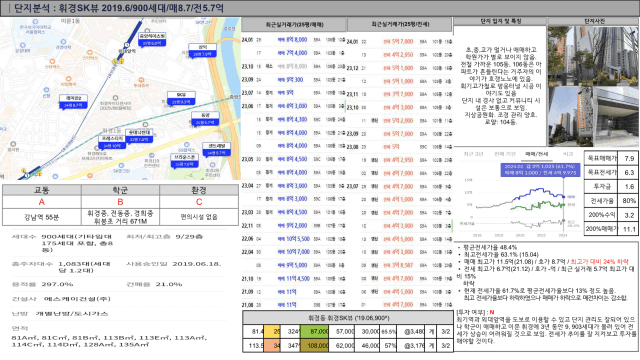Click the 교통 grade A cell

pos(42,202)
